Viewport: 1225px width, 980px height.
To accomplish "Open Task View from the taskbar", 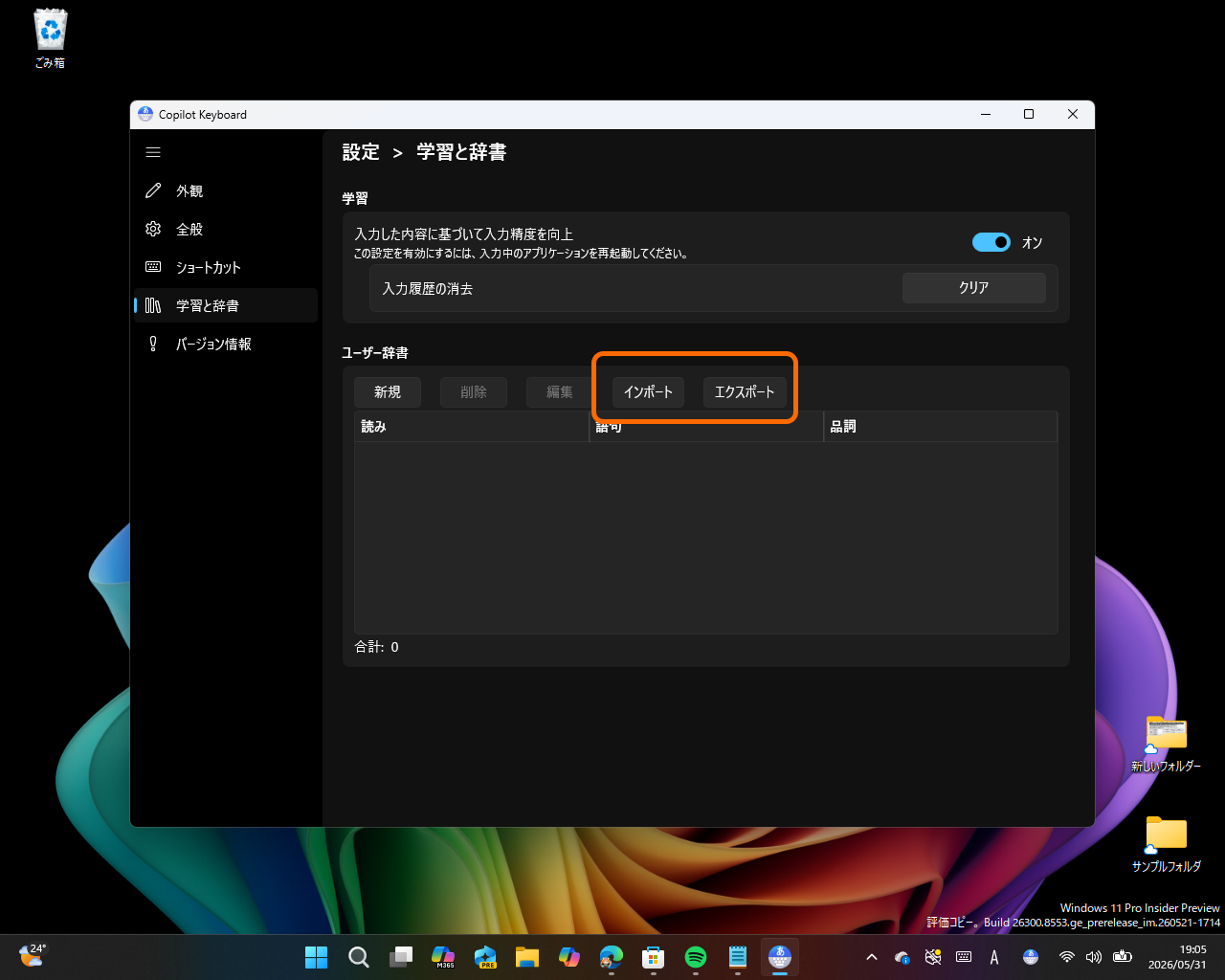I will (401, 957).
